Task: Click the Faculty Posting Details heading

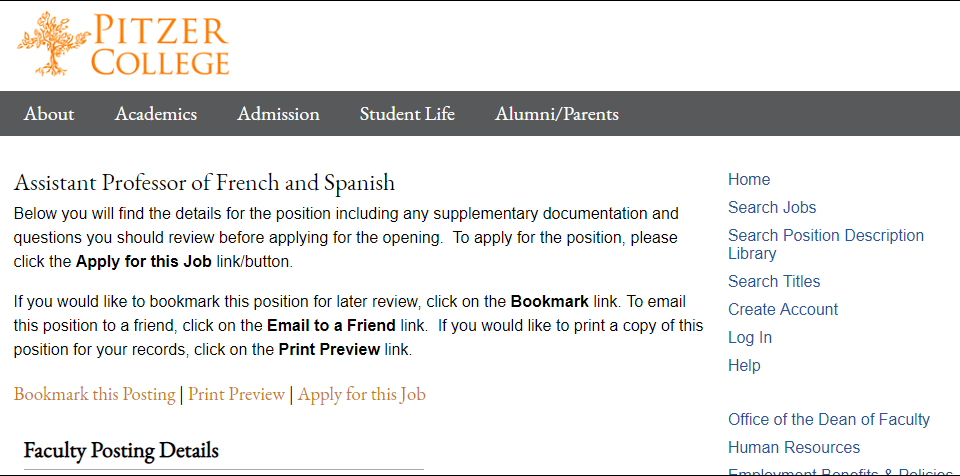Action: coord(121,450)
